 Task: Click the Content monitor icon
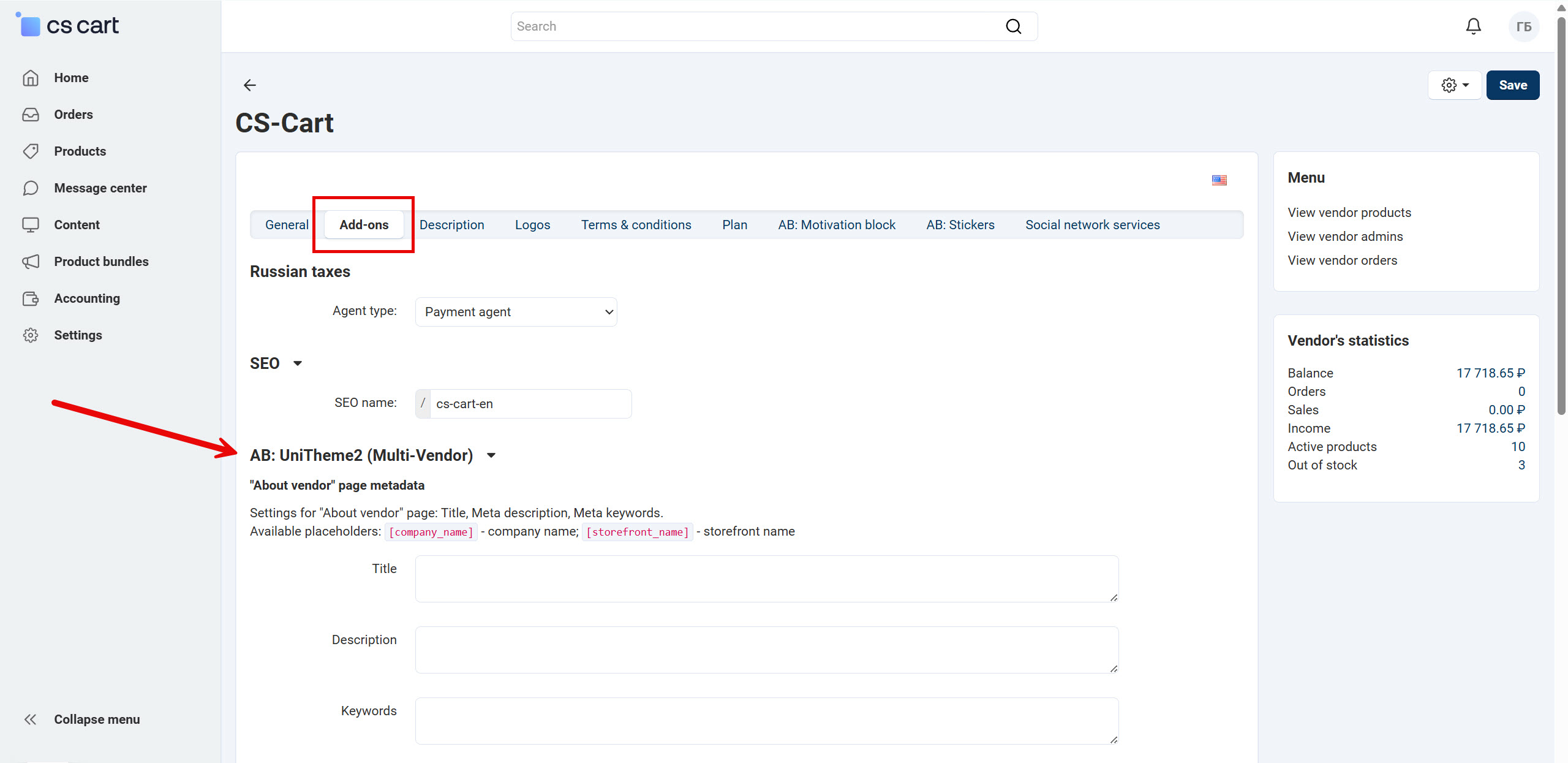coord(31,225)
